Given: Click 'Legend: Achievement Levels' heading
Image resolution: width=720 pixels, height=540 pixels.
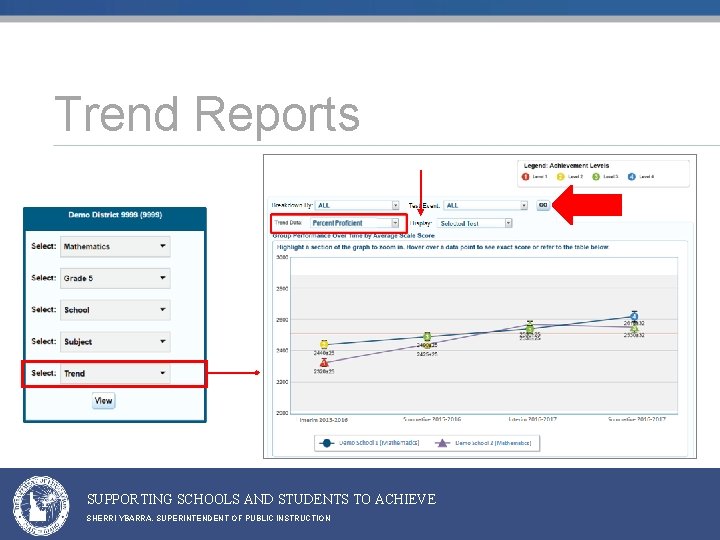Looking at the screenshot, I should pyautogui.click(x=567, y=165).
